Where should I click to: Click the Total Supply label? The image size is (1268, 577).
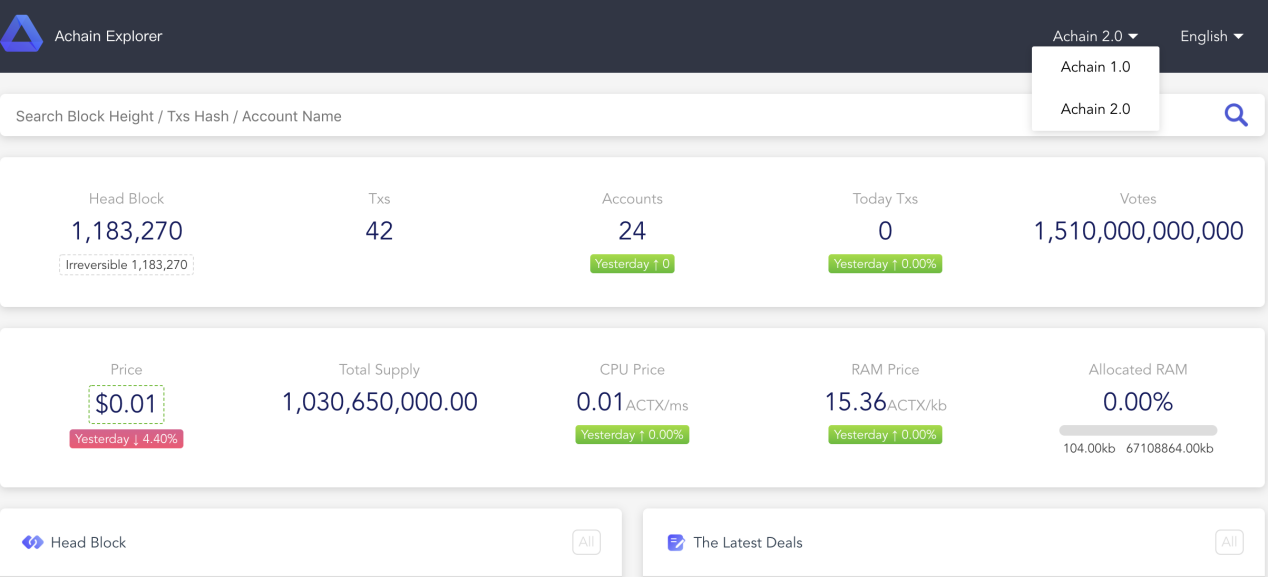(x=379, y=370)
